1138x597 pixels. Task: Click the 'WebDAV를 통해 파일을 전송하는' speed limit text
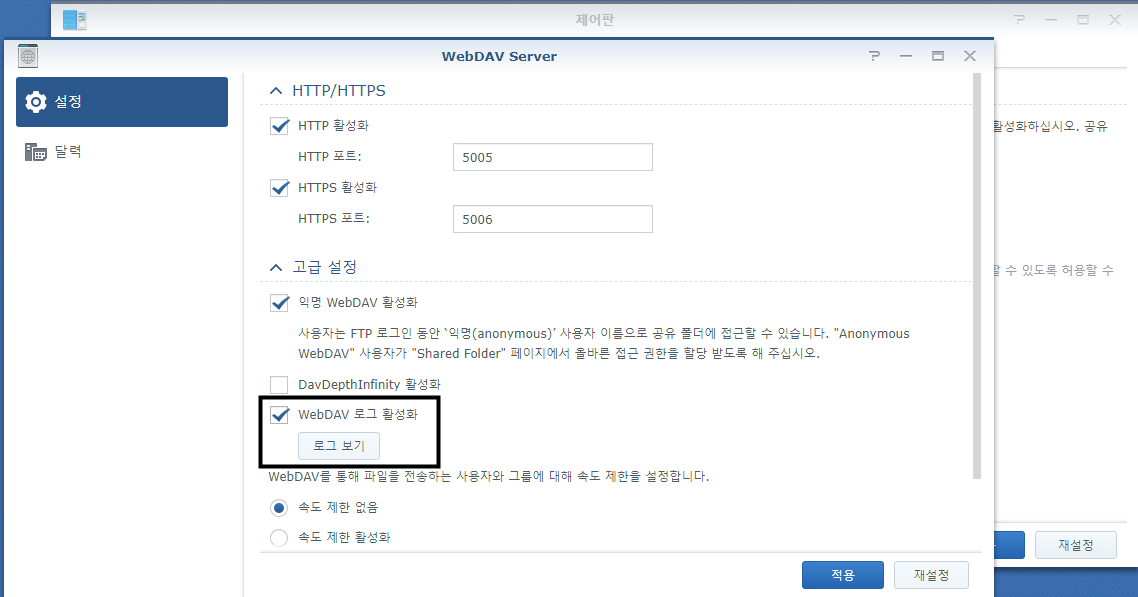488,477
